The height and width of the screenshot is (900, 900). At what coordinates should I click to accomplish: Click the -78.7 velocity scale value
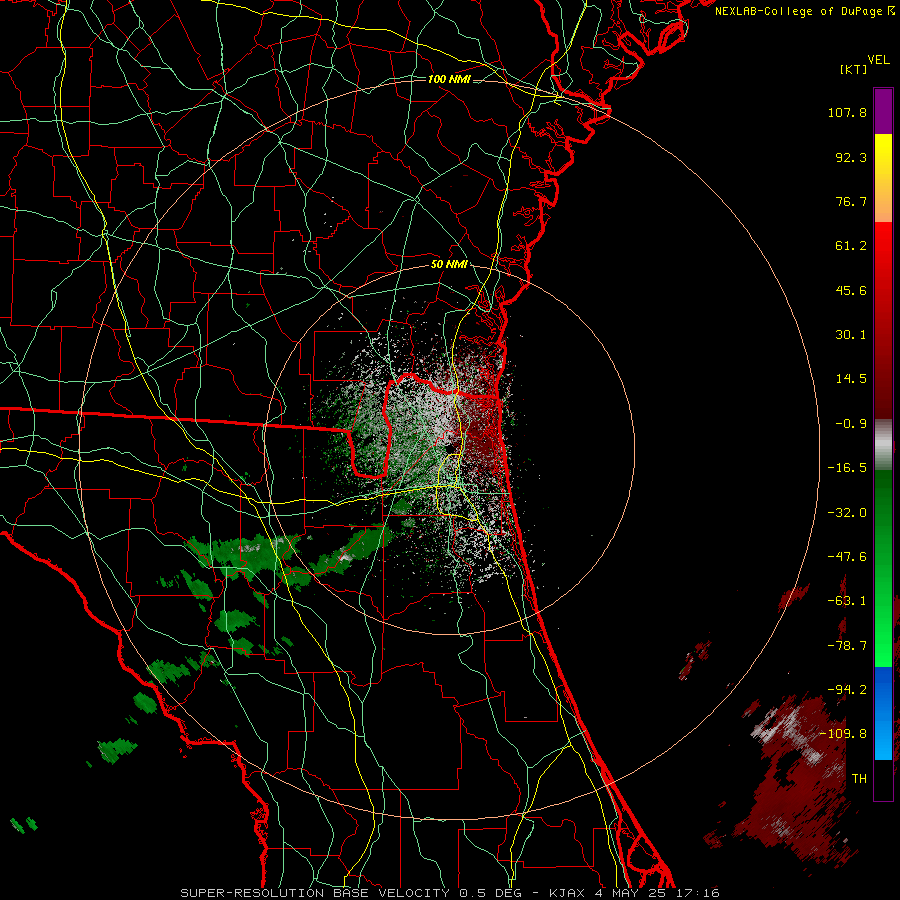[x=847, y=646]
